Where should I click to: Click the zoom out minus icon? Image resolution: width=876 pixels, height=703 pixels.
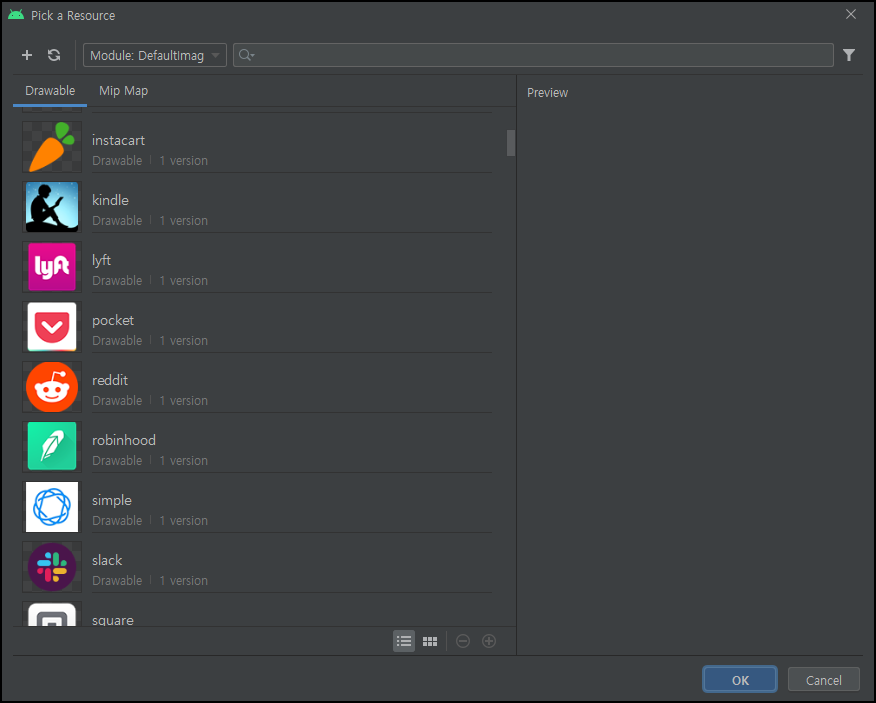coord(463,641)
